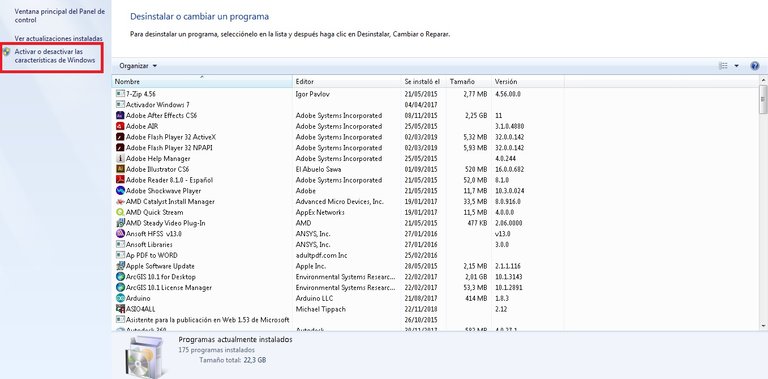This screenshot has width=768, height=379.
Task: Sort by Se instaló el column
Action: [x=423, y=81]
